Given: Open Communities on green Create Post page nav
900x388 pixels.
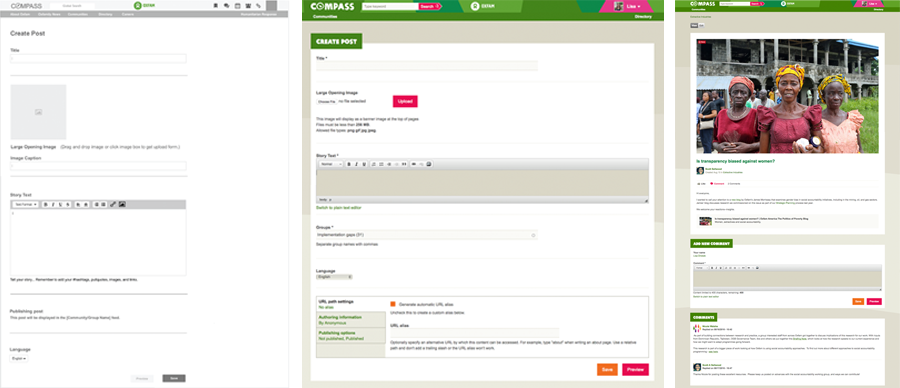Looking at the screenshot, I should 325,17.
